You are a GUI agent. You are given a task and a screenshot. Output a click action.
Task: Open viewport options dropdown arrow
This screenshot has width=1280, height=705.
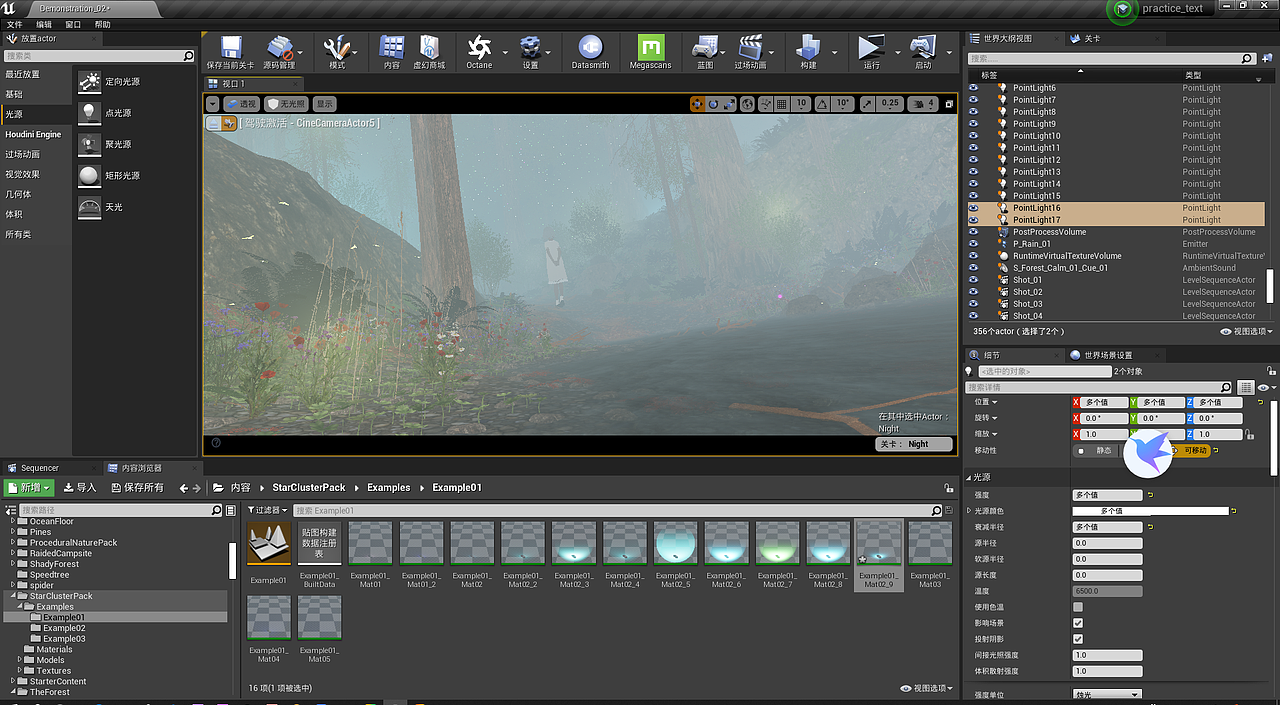[x=212, y=104]
